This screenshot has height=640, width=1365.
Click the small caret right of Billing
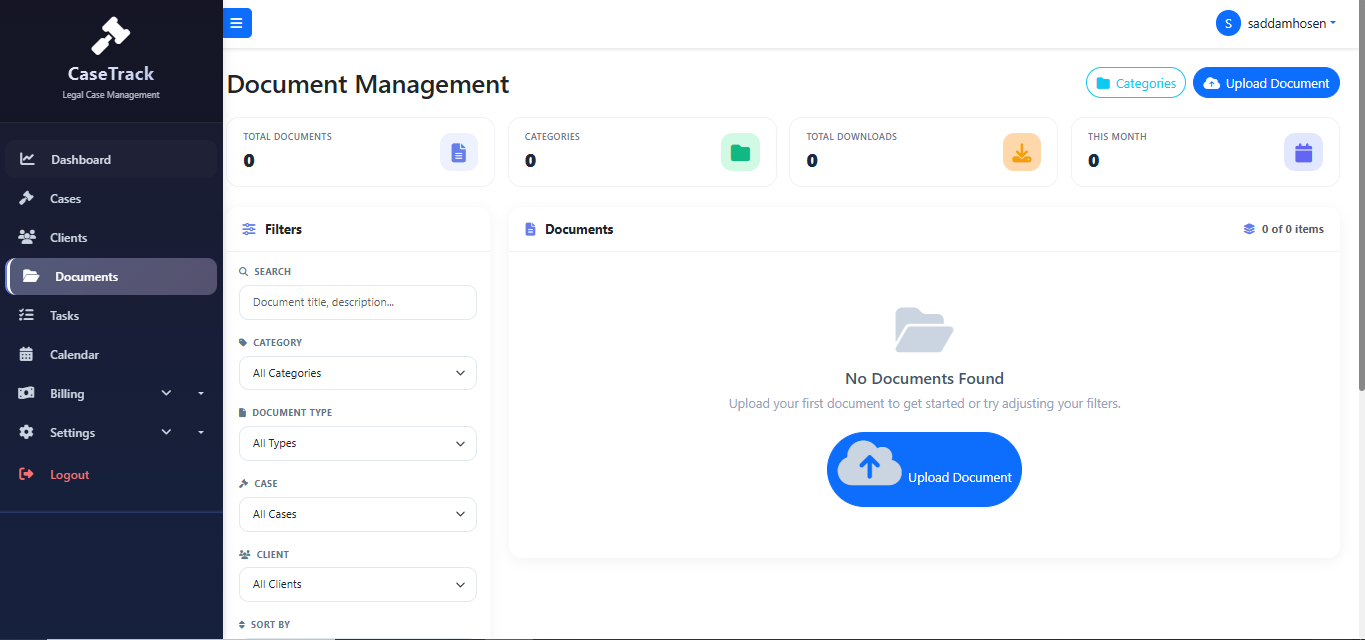coord(201,393)
